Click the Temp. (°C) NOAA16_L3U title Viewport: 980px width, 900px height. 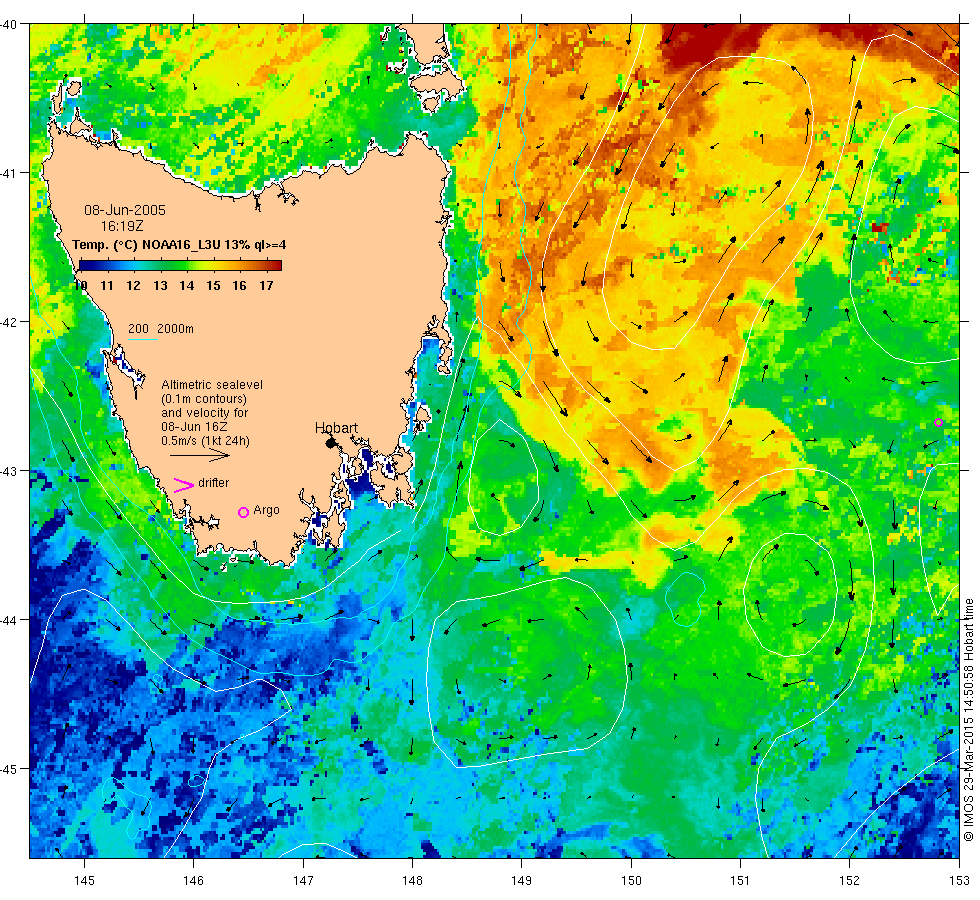[179, 244]
